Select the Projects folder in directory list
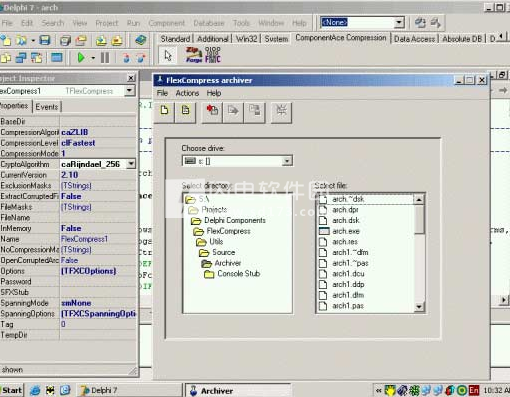 point(214,210)
